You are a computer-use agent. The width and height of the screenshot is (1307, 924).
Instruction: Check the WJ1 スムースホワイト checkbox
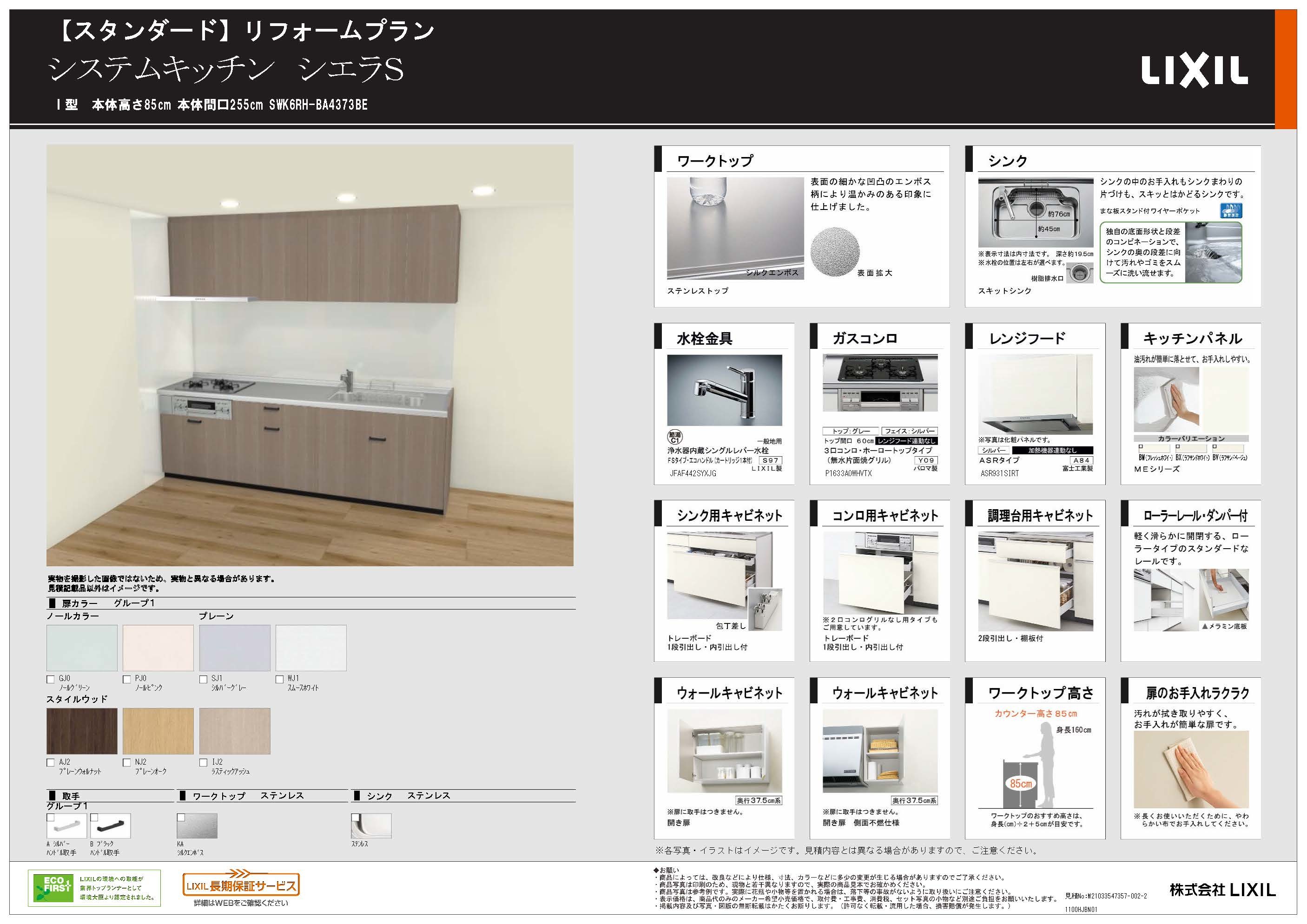tap(279, 679)
